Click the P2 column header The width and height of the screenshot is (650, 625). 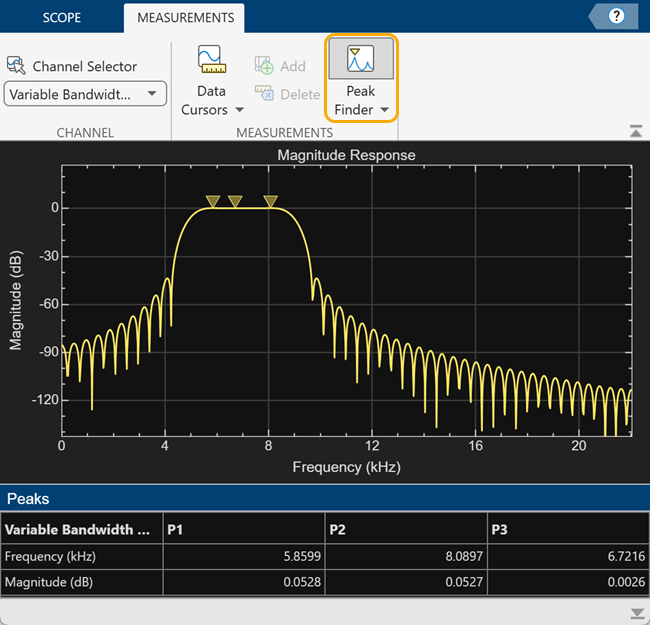[x=406, y=529]
